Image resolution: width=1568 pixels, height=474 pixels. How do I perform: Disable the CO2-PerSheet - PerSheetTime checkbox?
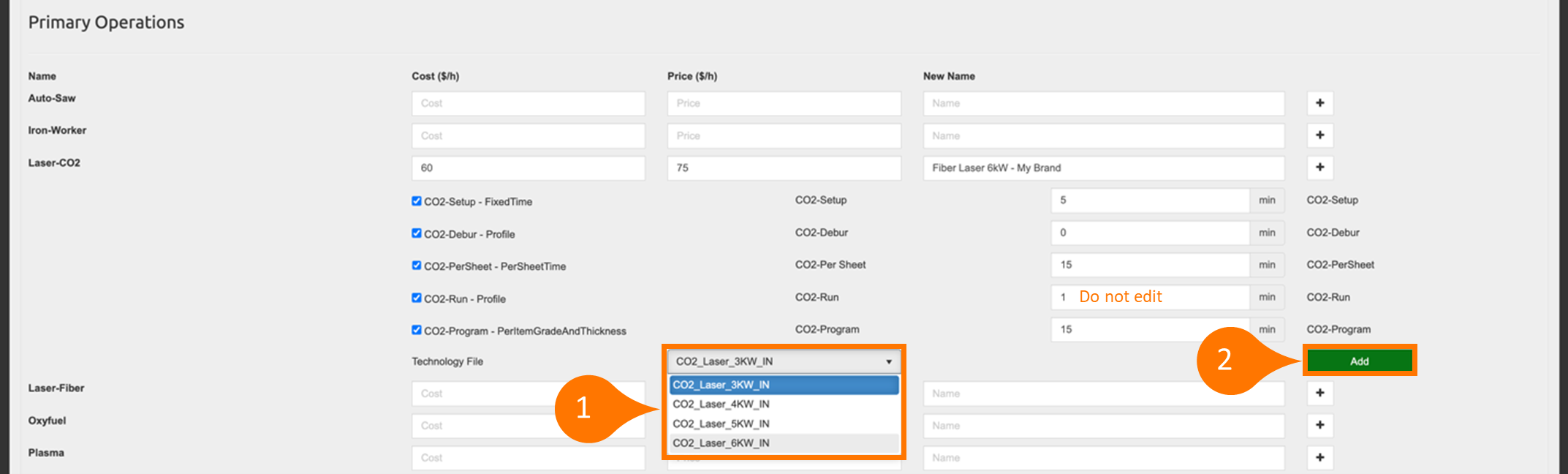pos(416,266)
